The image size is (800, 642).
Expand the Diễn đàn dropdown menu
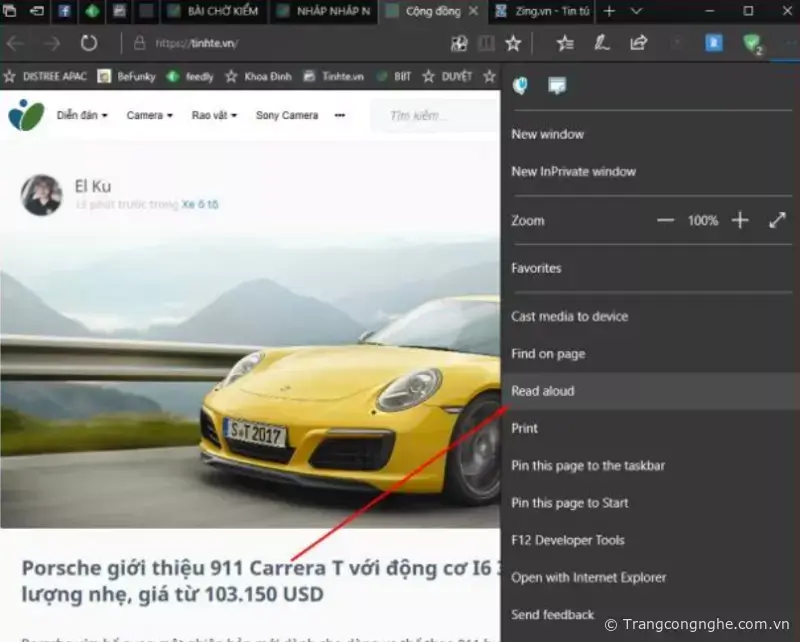pos(81,115)
